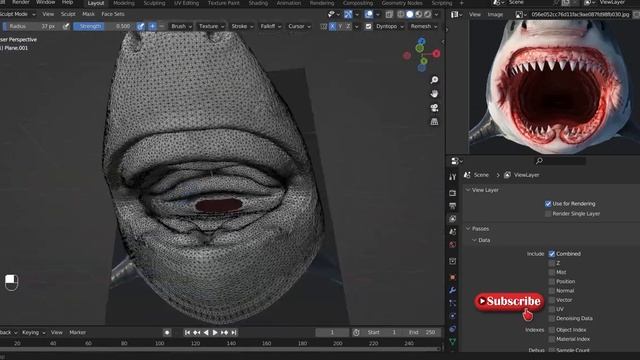Enable the Z pass checkbox
The image size is (640, 360).
click(552, 263)
